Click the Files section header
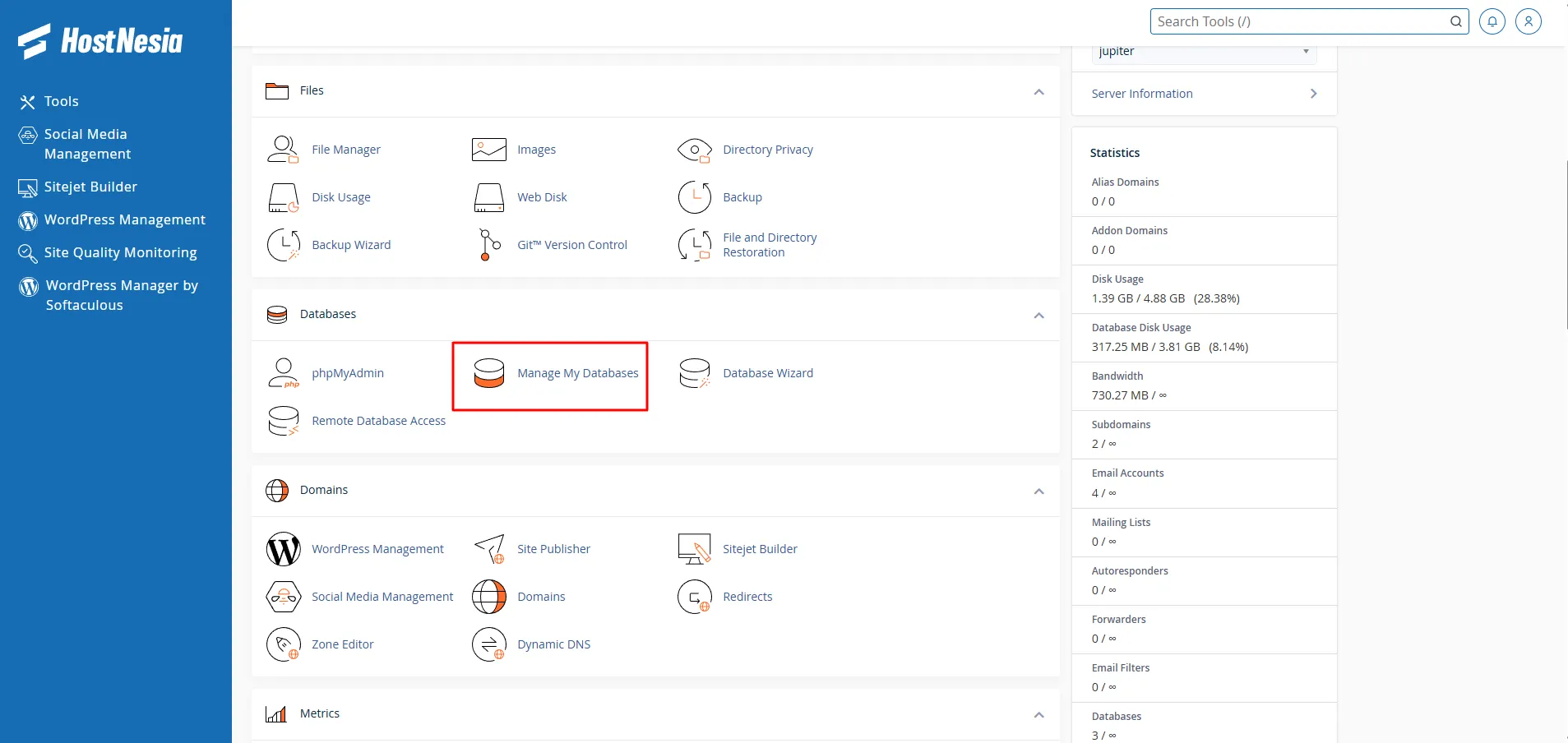The height and width of the screenshot is (743, 1568). [655, 91]
